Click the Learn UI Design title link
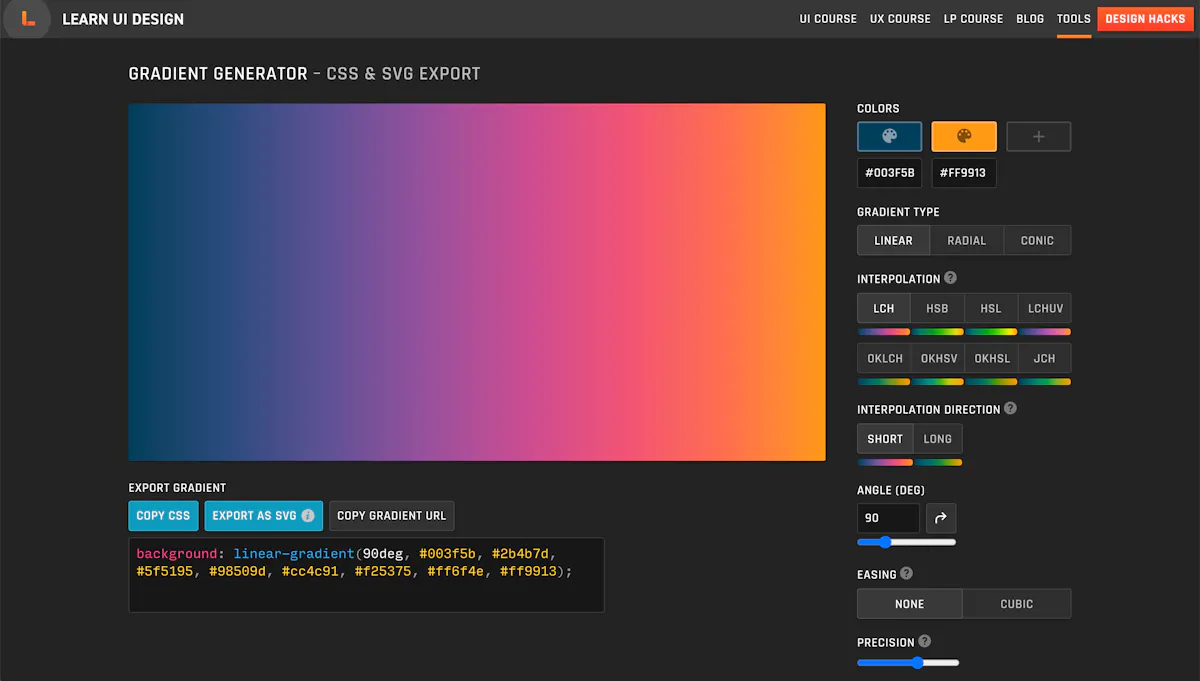This screenshot has width=1200, height=681. click(x=123, y=19)
